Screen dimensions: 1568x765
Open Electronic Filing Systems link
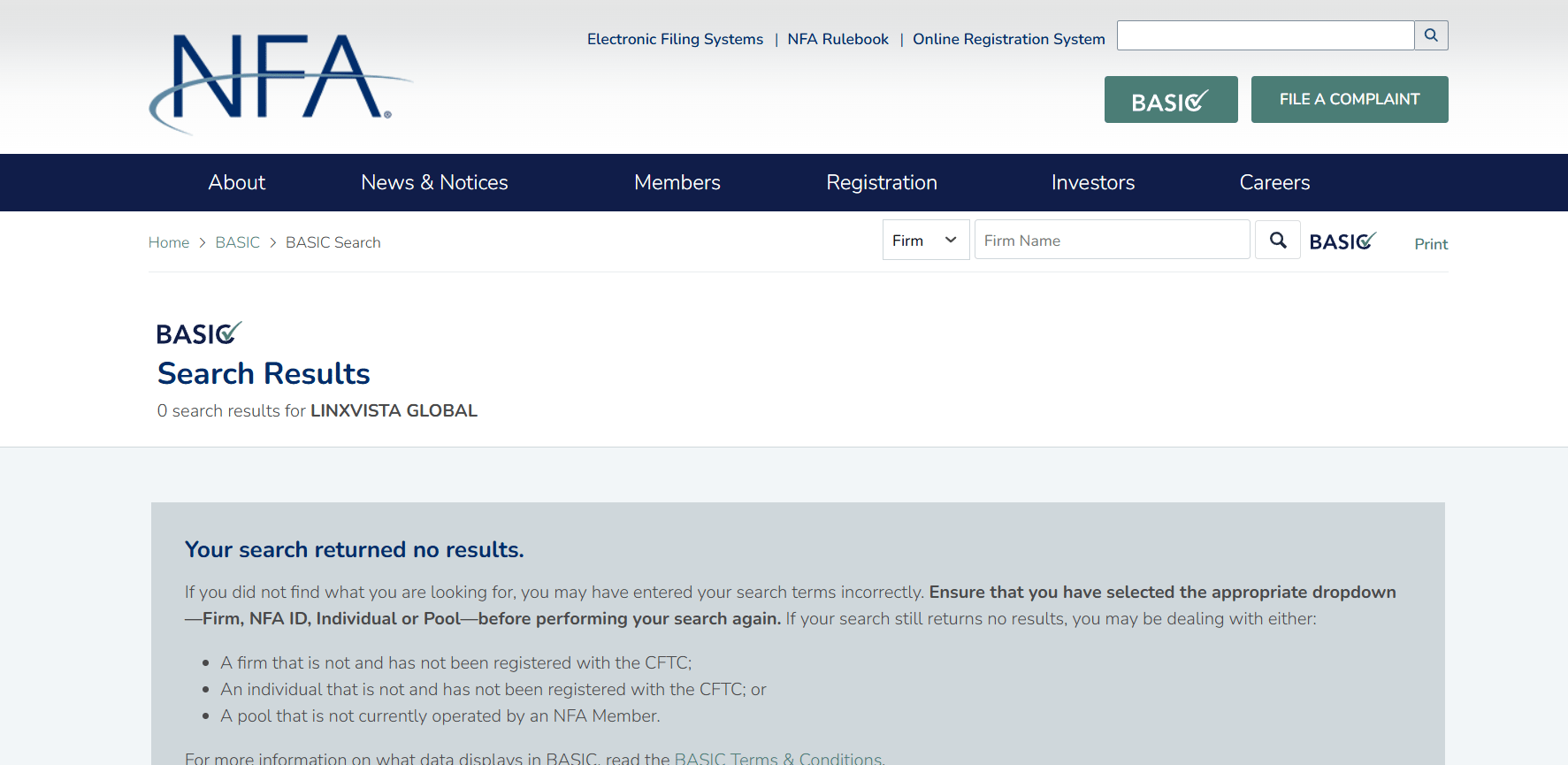click(675, 39)
